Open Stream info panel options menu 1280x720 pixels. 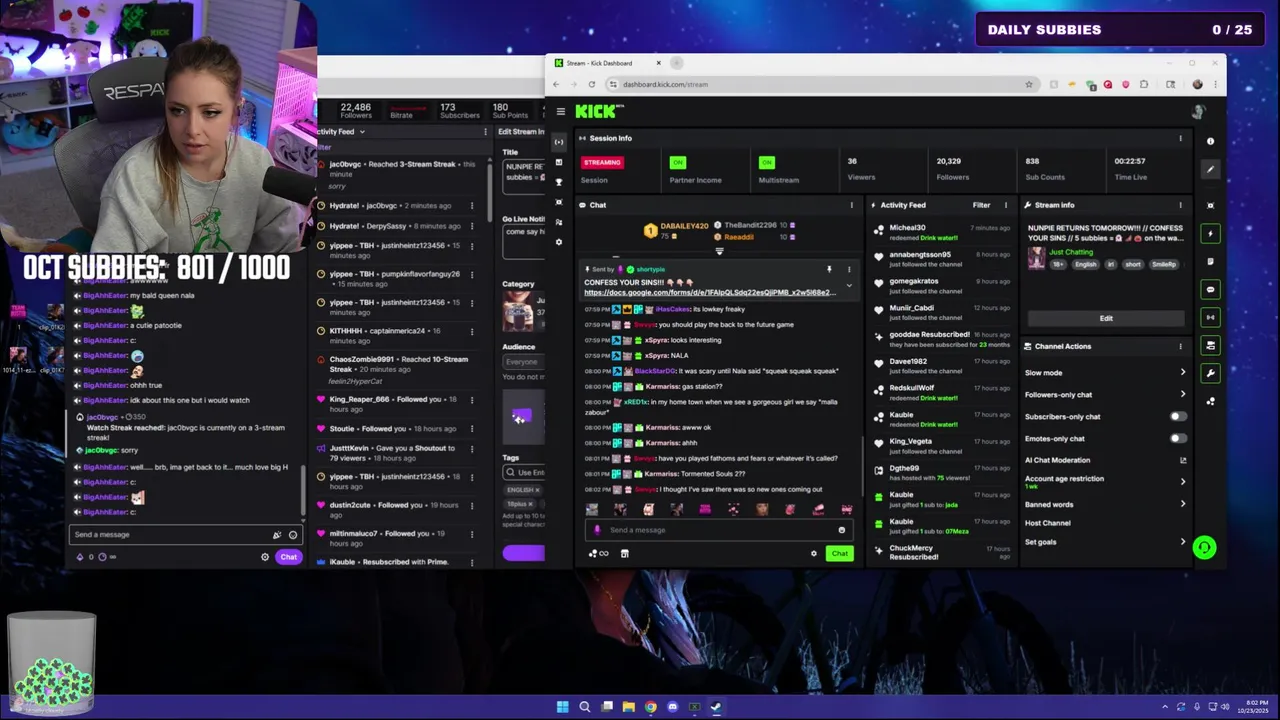coord(1180,205)
